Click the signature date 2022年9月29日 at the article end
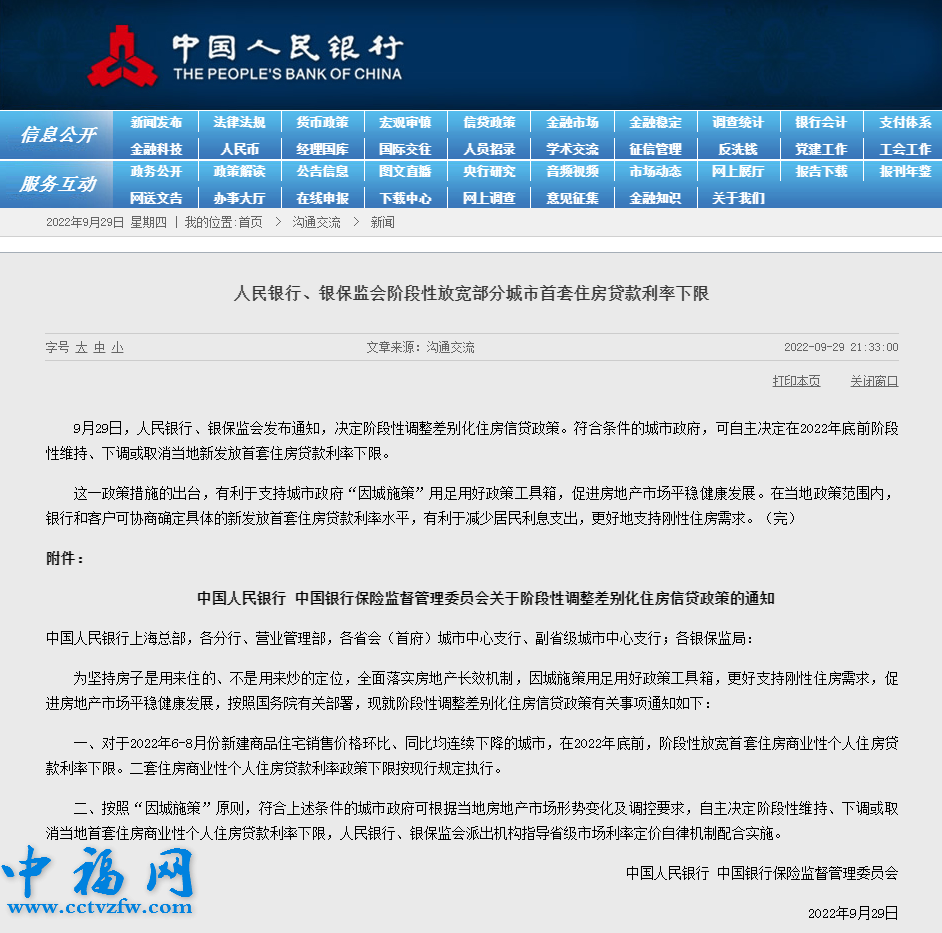 pos(853,913)
